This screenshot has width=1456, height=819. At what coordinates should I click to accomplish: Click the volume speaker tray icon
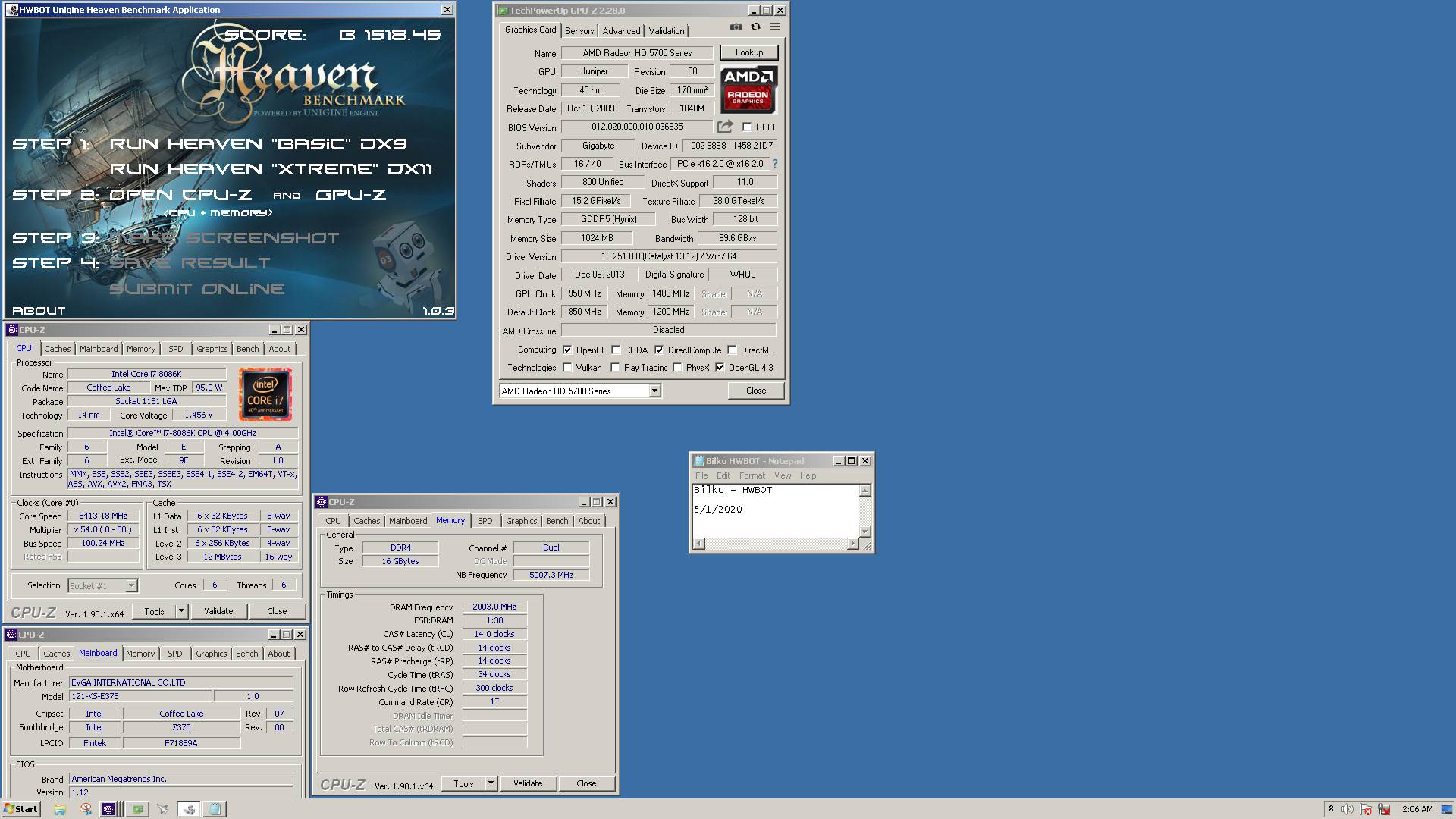click(1348, 809)
